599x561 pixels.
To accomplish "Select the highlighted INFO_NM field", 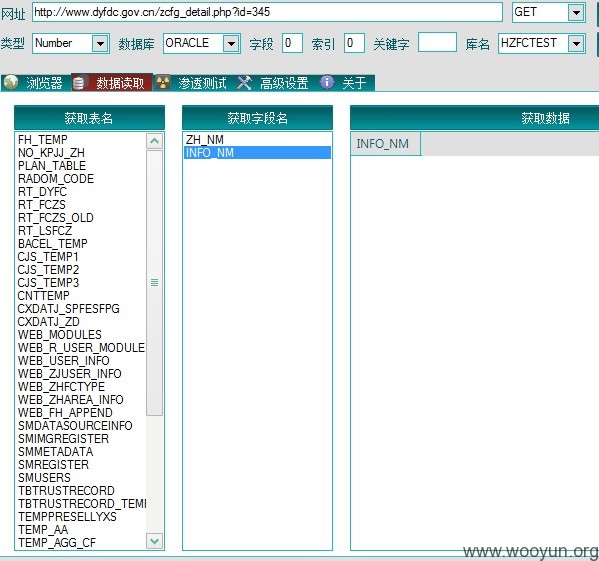I will pyautogui.click(x=257, y=153).
